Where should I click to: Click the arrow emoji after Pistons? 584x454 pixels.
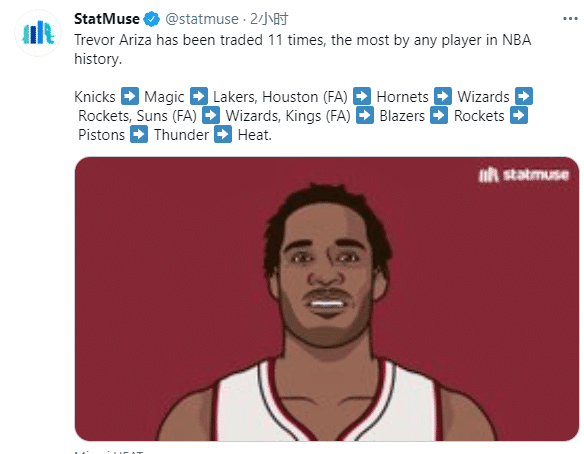tap(139, 134)
